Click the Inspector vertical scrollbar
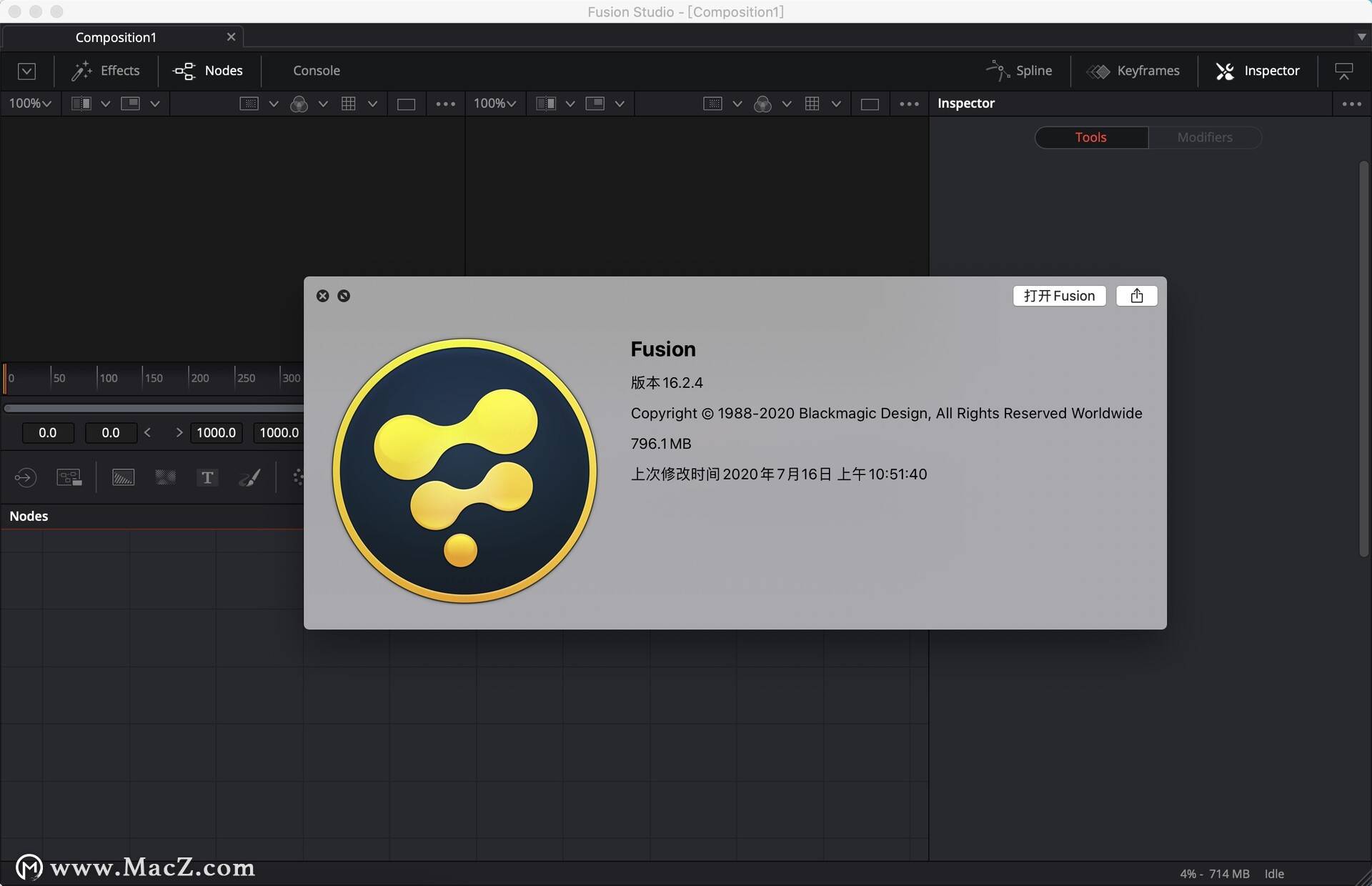 [x=1363, y=359]
